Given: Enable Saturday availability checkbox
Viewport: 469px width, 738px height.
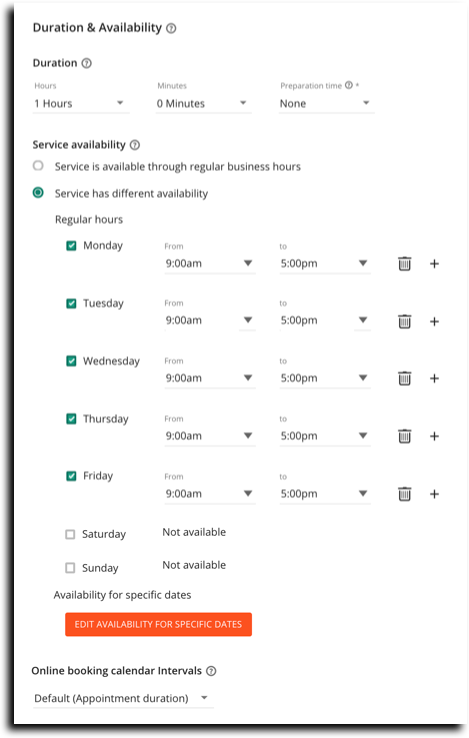Looking at the screenshot, I should click(70, 534).
